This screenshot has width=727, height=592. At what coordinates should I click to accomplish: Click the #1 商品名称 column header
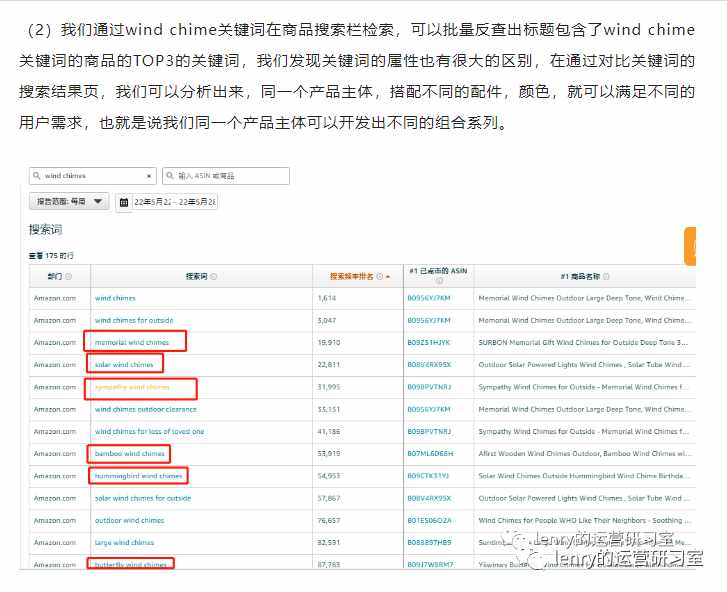[x=580, y=276]
